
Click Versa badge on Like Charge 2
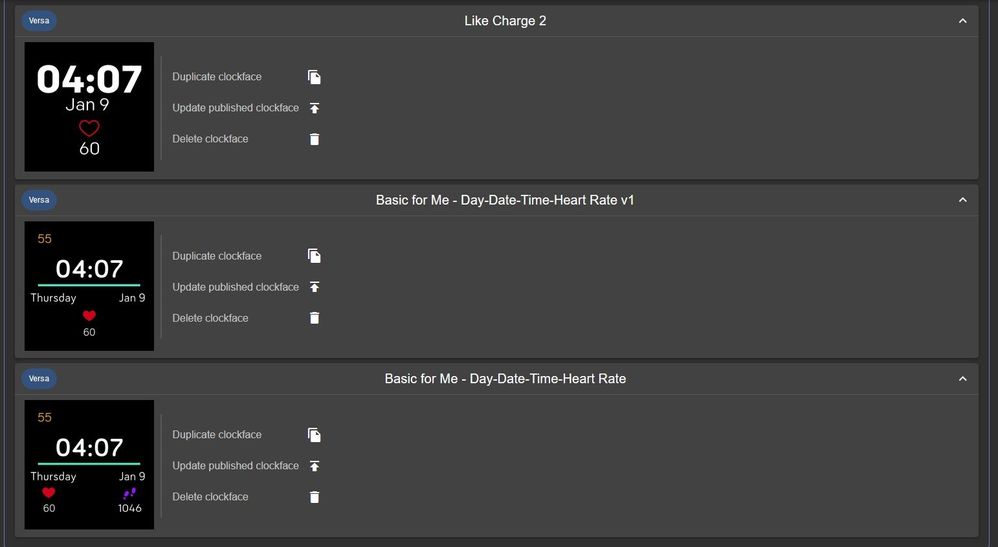pyautogui.click(x=39, y=21)
